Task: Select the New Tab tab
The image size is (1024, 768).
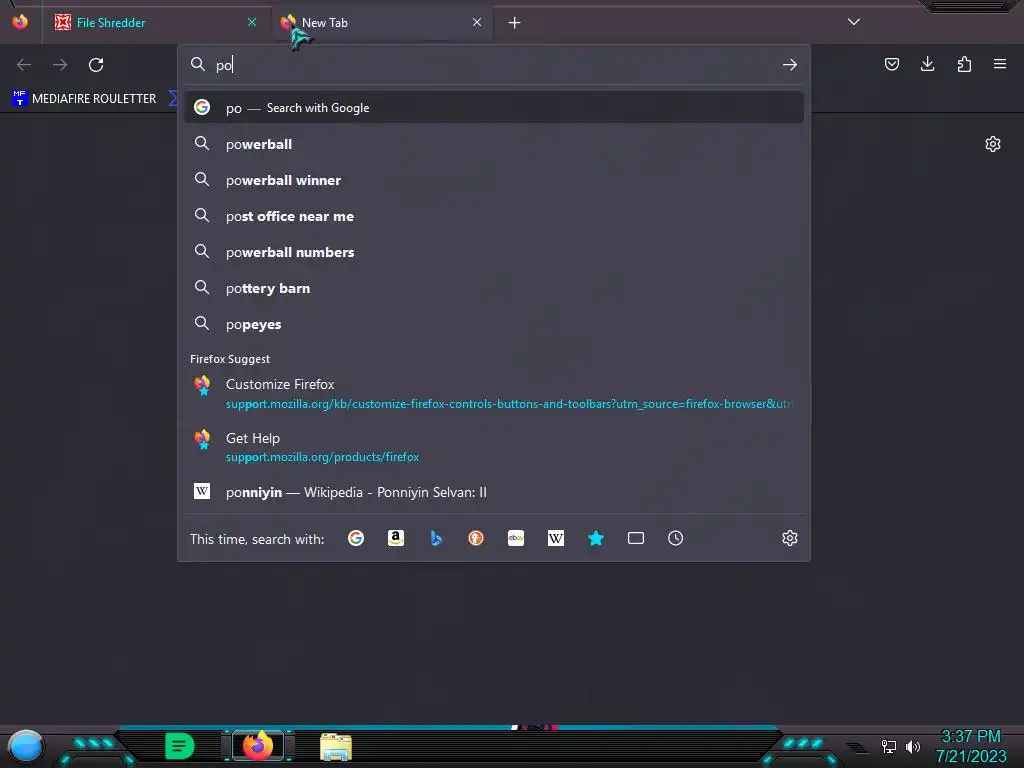Action: pyautogui.click(x=382, y=23)
